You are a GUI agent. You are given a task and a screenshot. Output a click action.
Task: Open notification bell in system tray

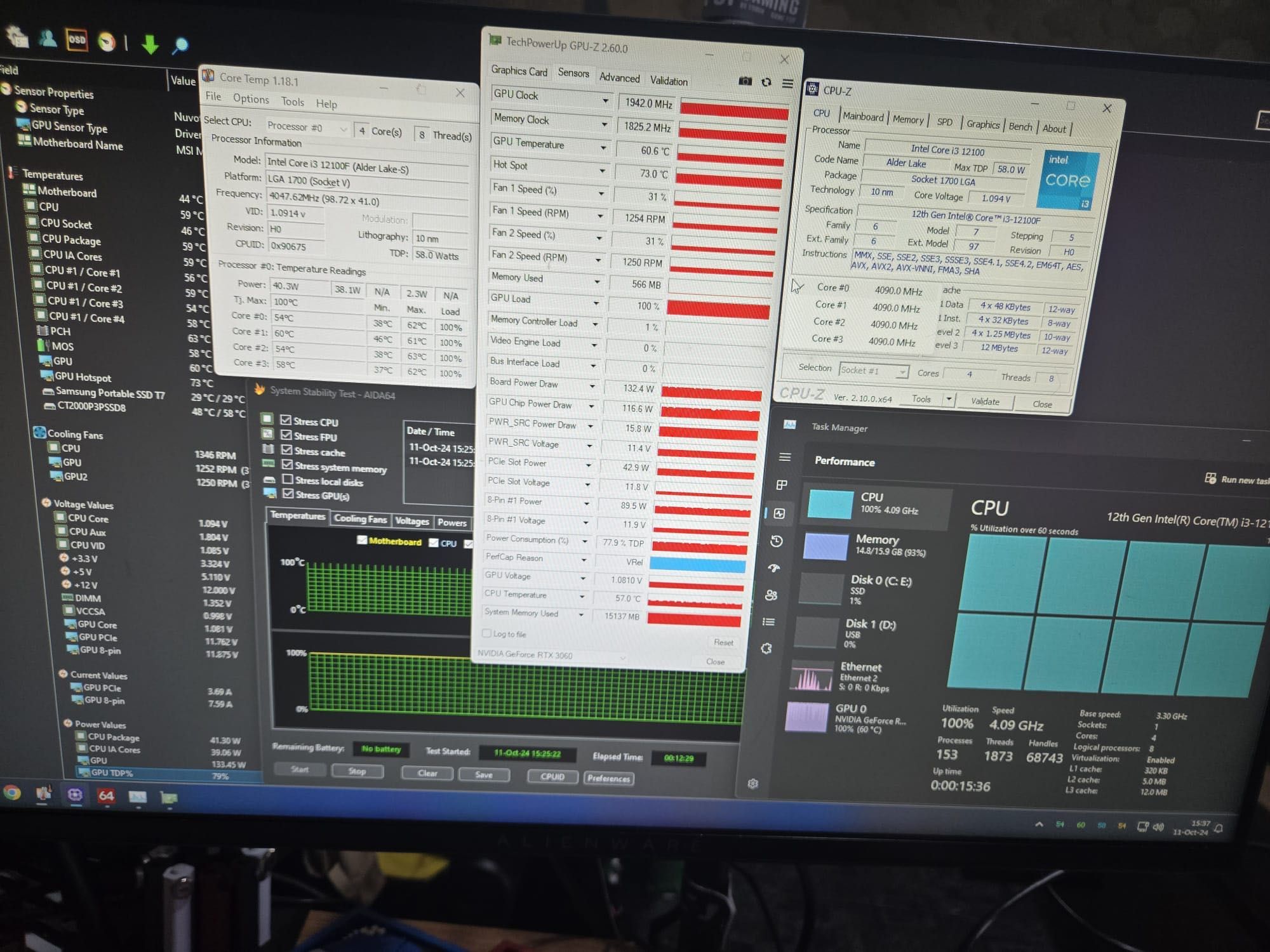(x=1218, y=829)
